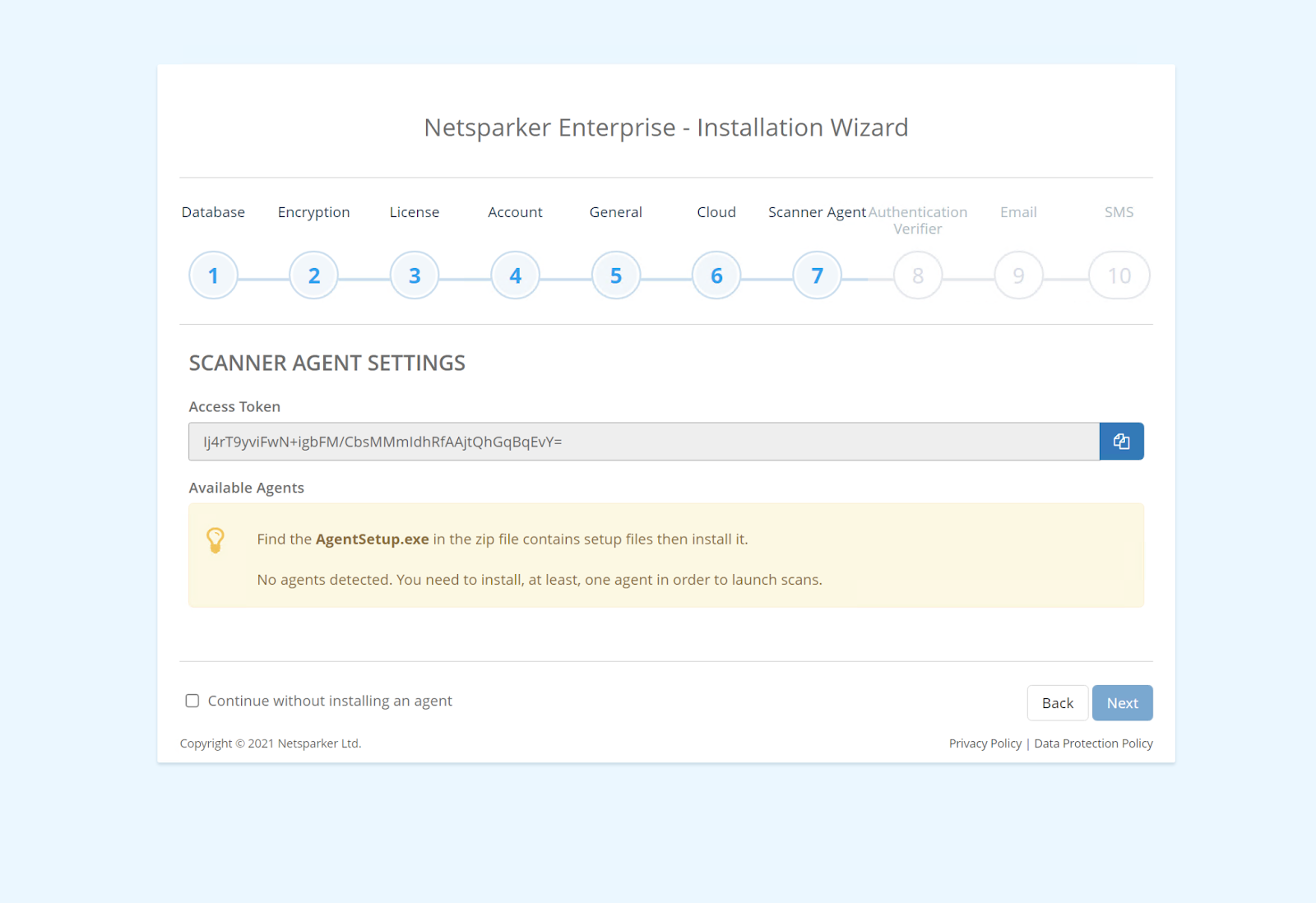
Task: Go to step 10 SMS circle
Action: 1119,276
